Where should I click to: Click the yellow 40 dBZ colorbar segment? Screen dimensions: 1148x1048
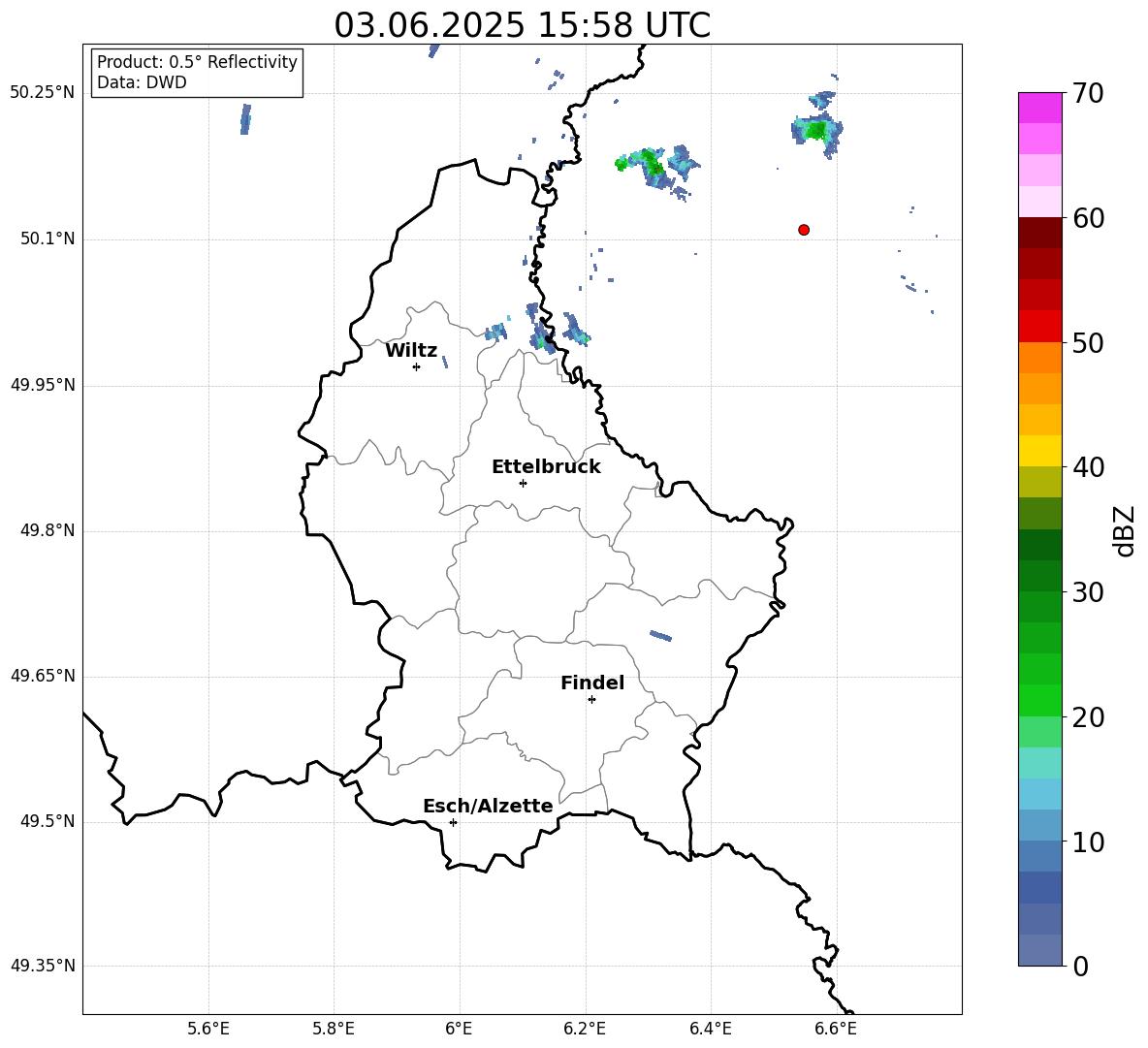tap(1040, 451)
